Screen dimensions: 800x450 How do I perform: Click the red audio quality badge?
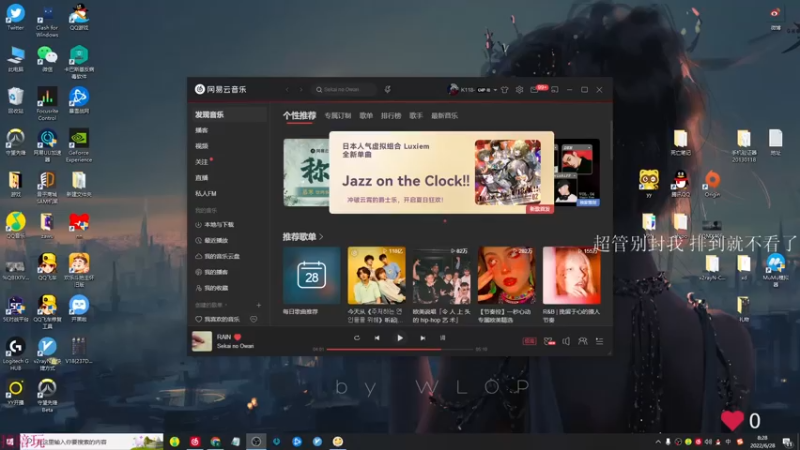[x=529, y=341]
